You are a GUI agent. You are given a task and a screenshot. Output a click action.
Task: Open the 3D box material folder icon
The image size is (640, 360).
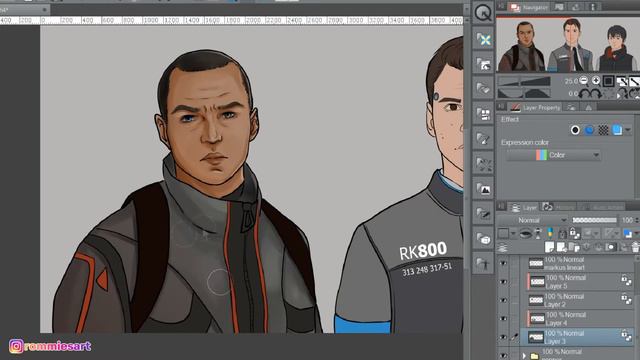(x=483, y=238)
